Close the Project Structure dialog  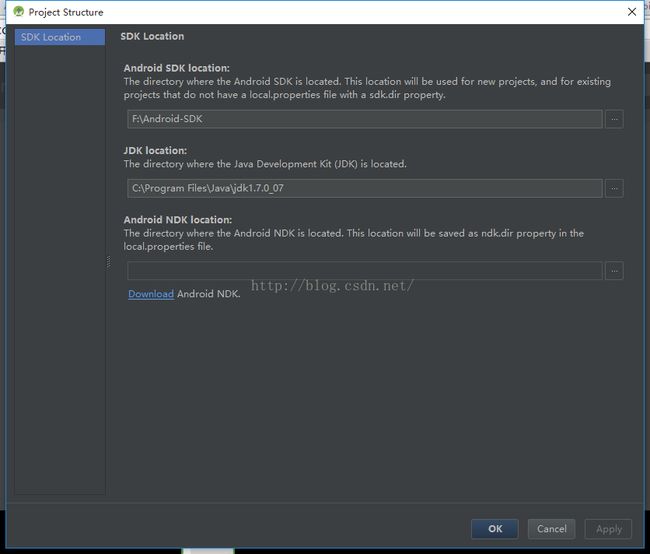pos(632,12)
